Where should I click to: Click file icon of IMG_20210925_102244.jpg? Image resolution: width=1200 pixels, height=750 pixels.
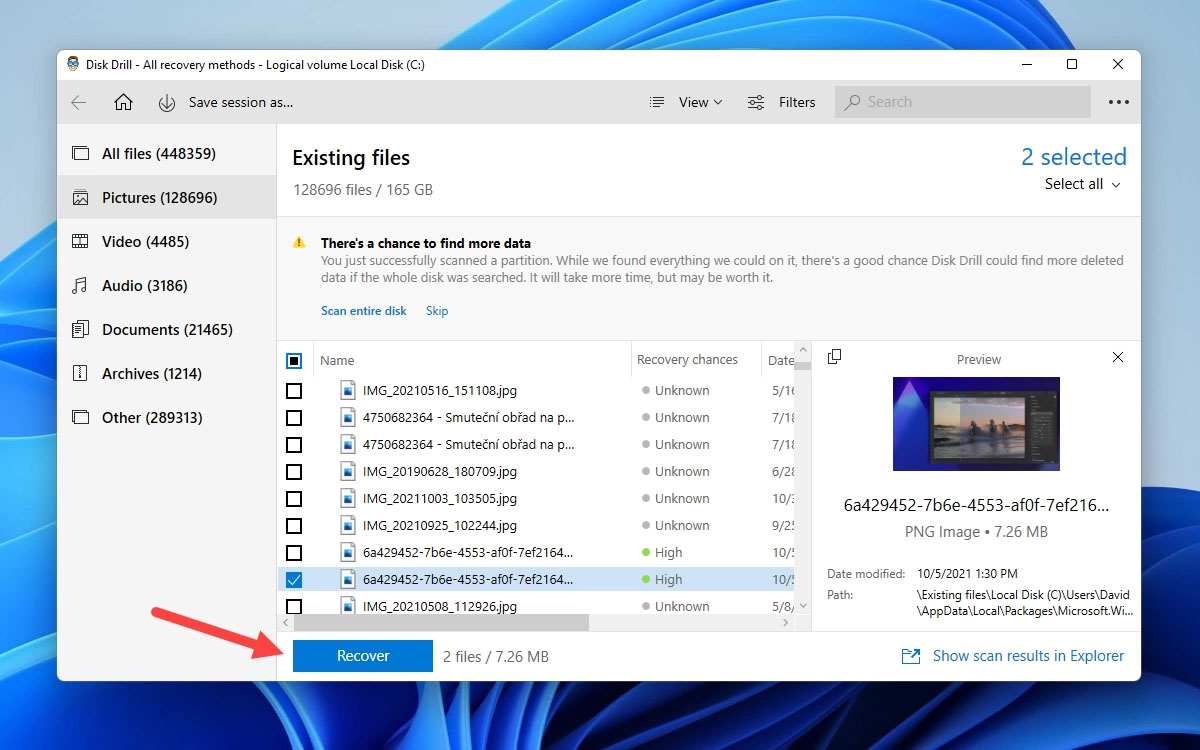[347, 526]
